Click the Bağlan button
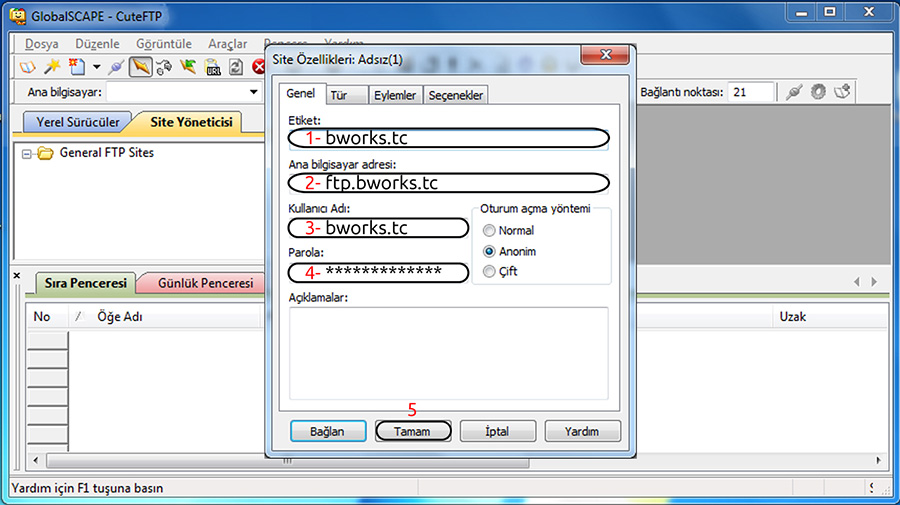Image resolution: width=900 pixels, height=505 pixels. pyautogui.click(x=328, y=432)
